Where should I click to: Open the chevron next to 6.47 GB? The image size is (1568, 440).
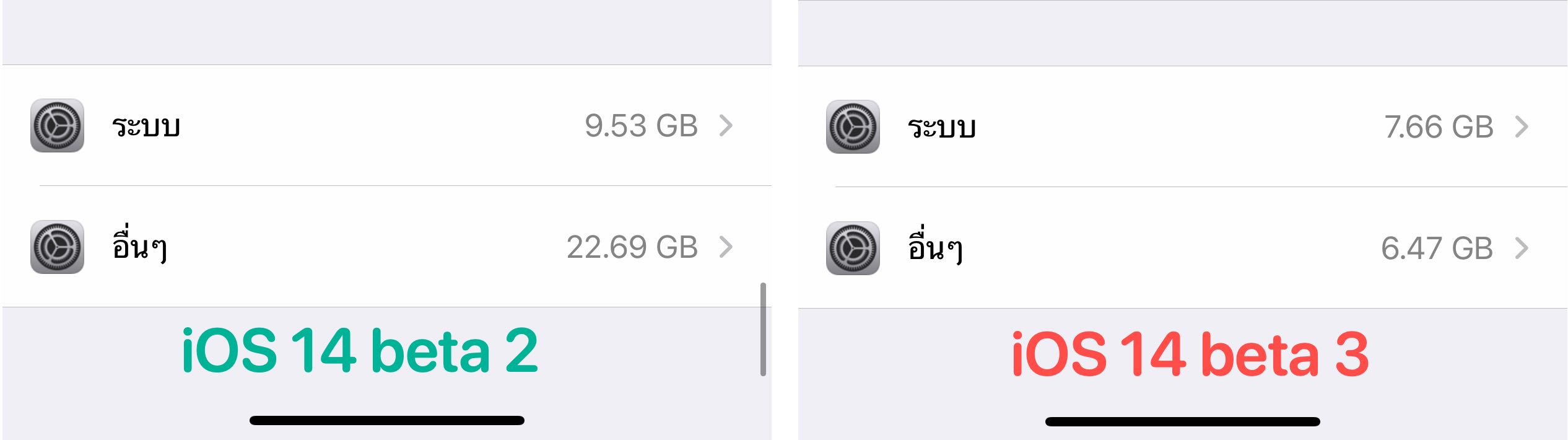(x=1522, y=249)
